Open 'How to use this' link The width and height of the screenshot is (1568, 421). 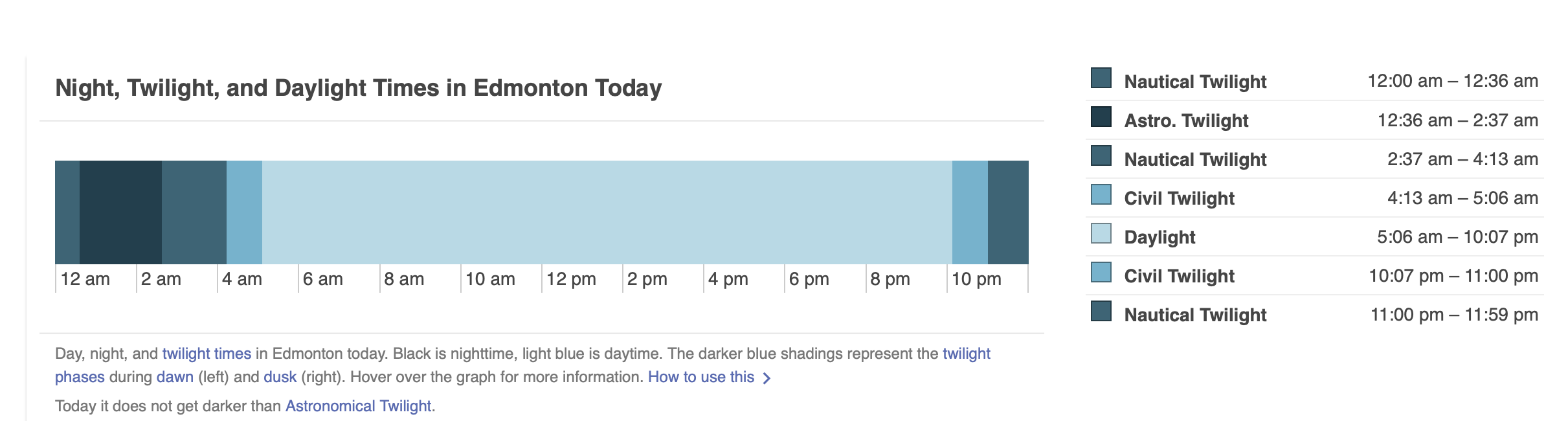[701, 377]
